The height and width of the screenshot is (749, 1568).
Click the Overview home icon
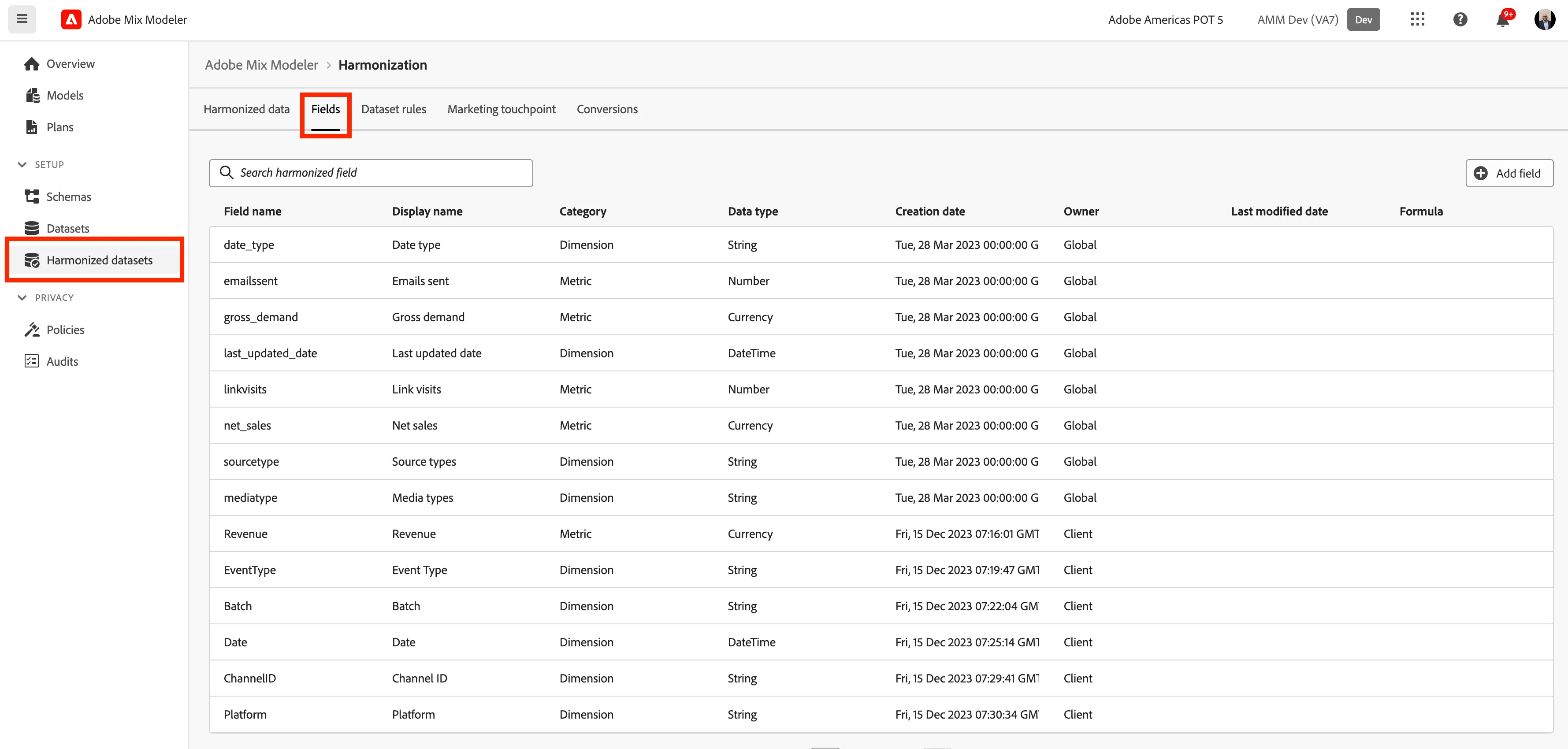32,64
